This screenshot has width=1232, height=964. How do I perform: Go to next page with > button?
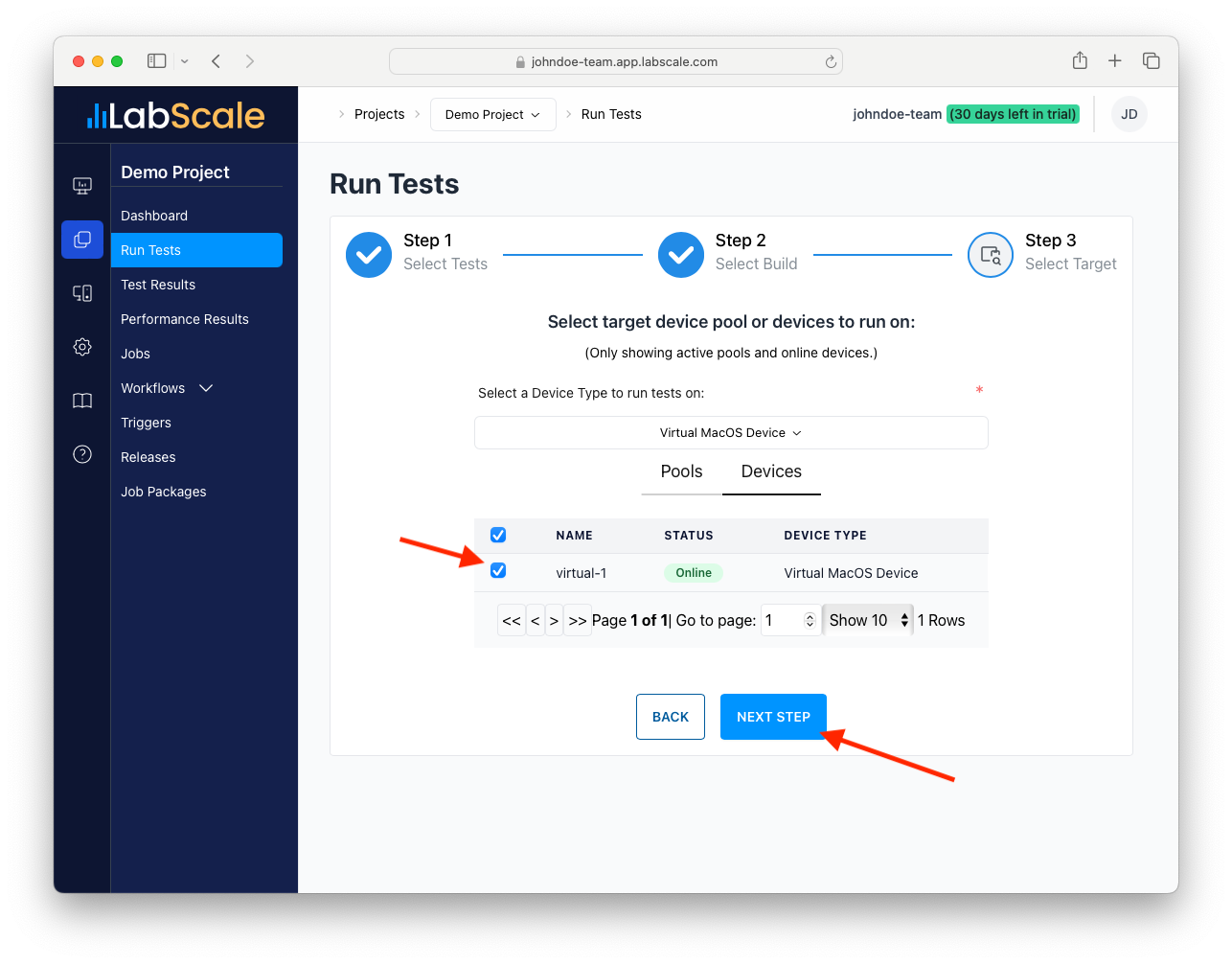tap(554, 621)
